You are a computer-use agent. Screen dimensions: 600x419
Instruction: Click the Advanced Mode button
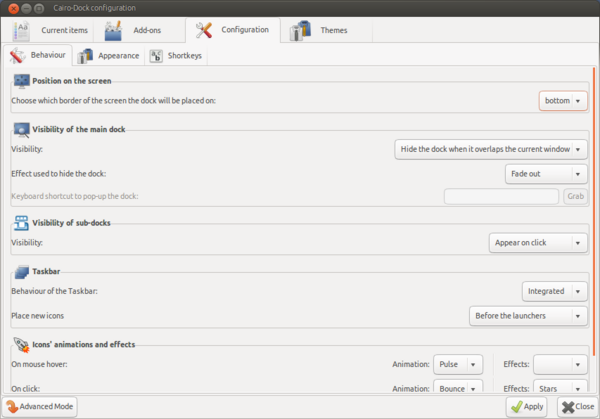[40, 406]
